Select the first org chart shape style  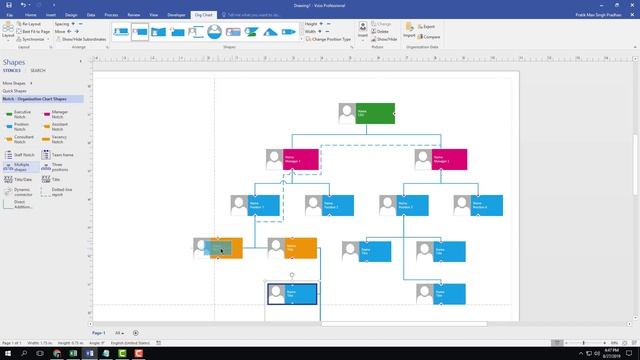point(121,31)
